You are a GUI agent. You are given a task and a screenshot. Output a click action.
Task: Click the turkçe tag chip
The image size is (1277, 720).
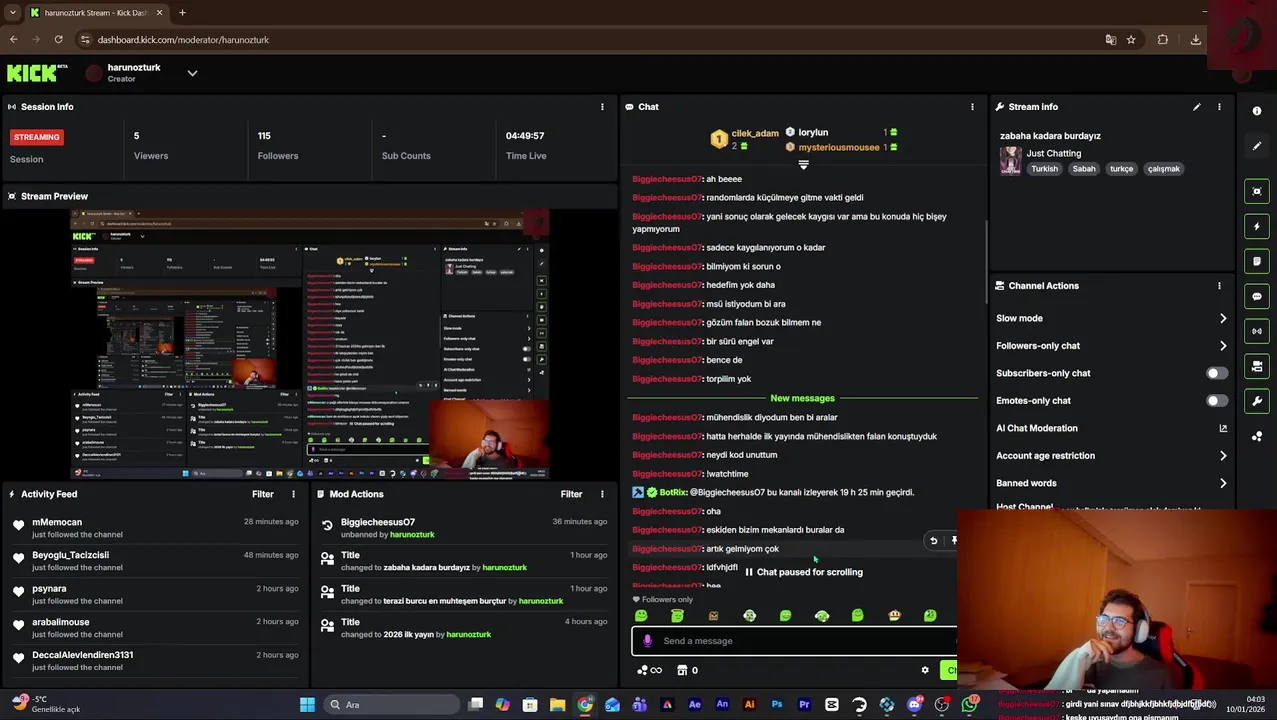1121,169
